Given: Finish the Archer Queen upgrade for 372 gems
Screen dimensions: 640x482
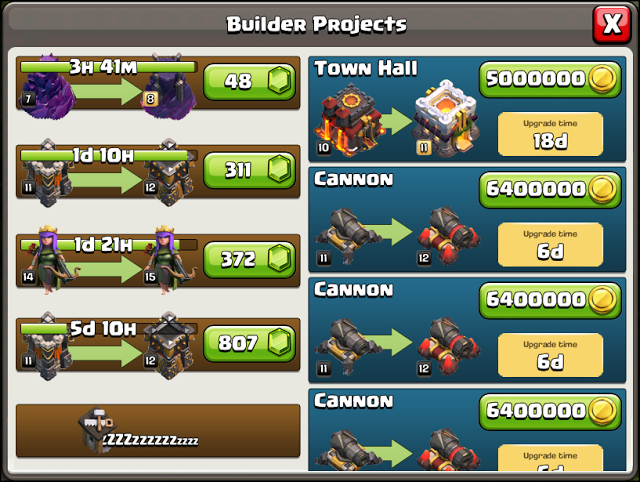Looking at the screenshot, I should [x=249, y=260].
